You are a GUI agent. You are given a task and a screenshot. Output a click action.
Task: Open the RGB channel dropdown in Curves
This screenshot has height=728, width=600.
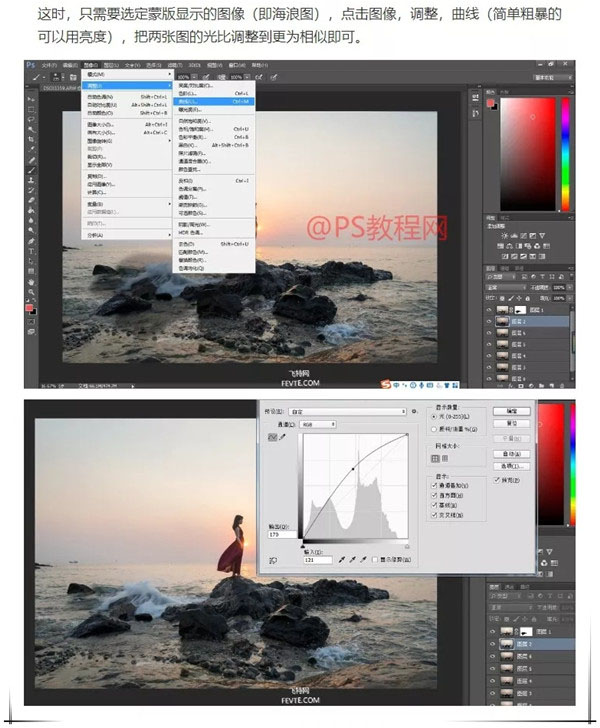tap(318, 424)
